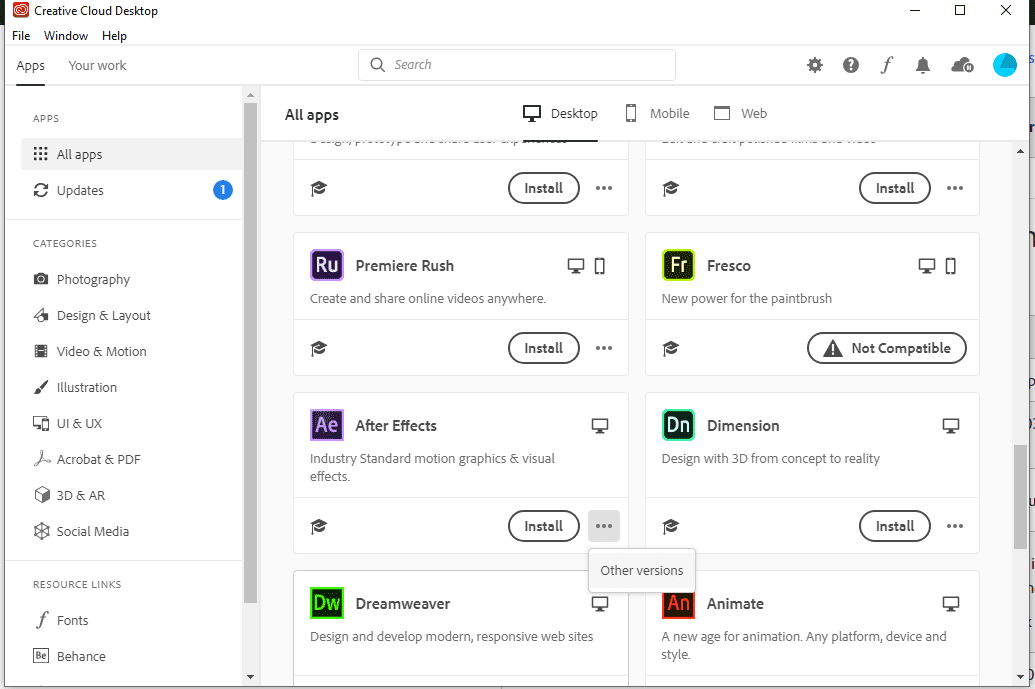Image resolution: width=1035 pixels, height=689 pixels.
Task: Click desktop icon on Dimension card
Action: pyautogui.click(x=951, y=426)
